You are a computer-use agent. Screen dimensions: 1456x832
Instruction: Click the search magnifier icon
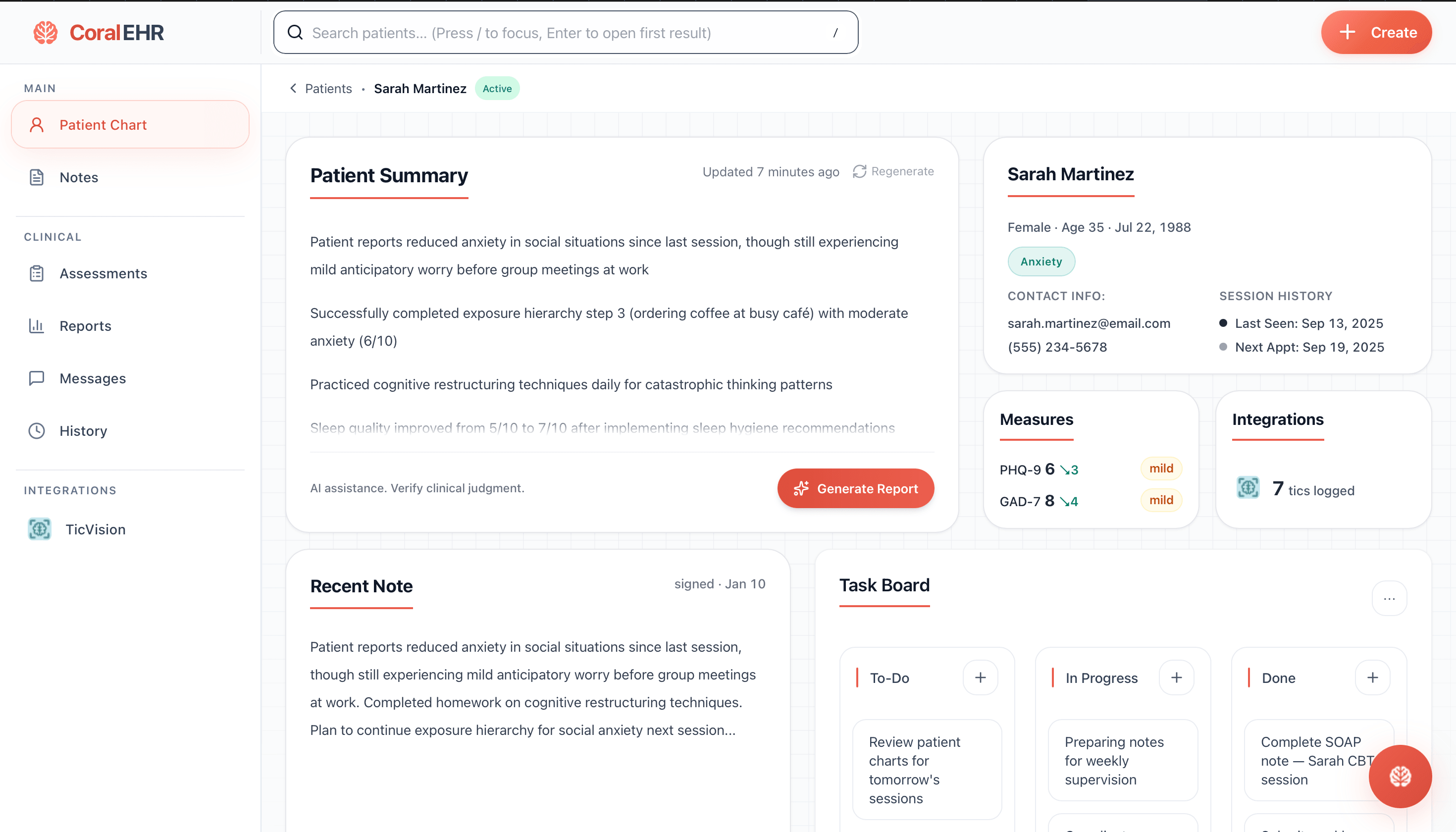pyautogui.click(x=295, y=33)
